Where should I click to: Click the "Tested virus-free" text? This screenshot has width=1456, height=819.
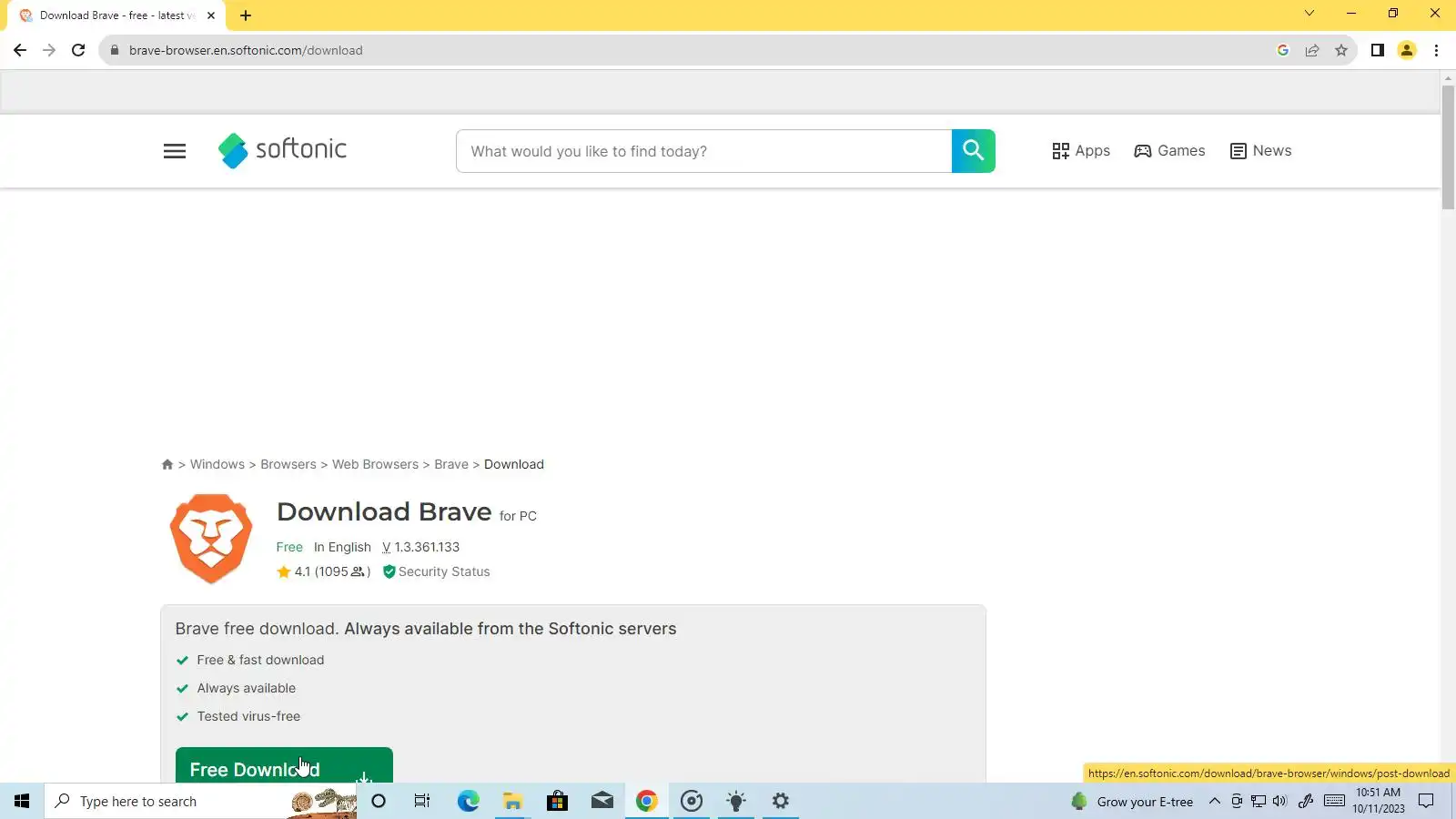[x=248, y=716]
